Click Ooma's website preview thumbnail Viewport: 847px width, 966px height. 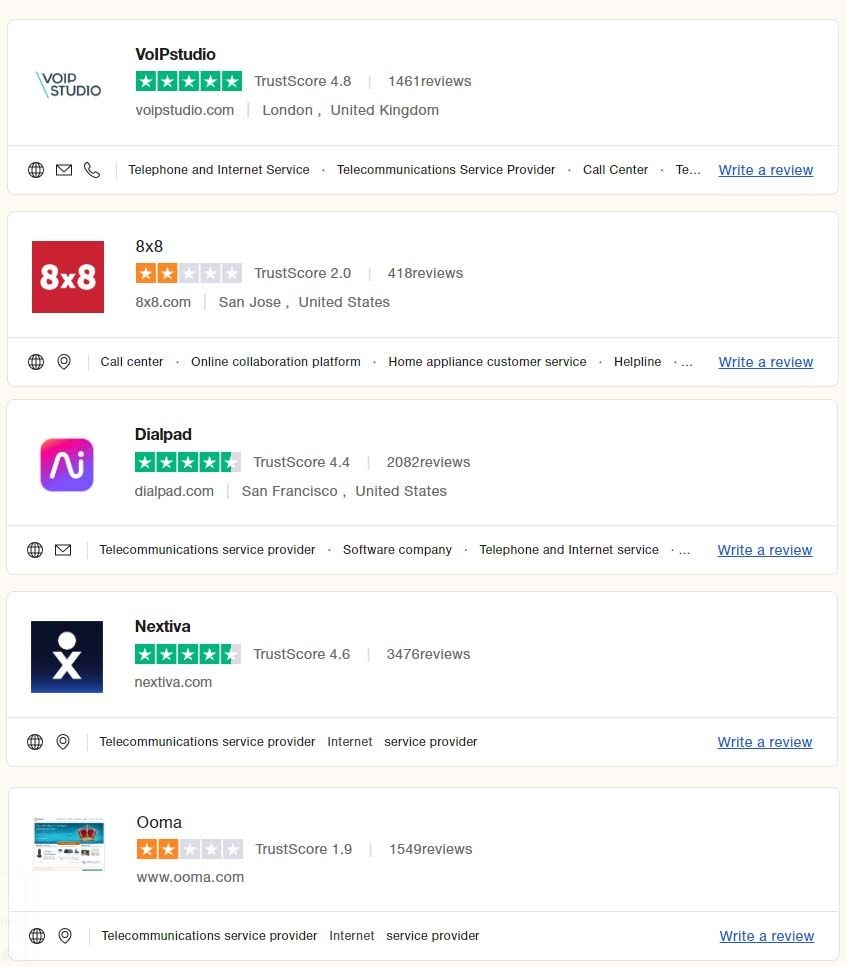coord(68,844)
